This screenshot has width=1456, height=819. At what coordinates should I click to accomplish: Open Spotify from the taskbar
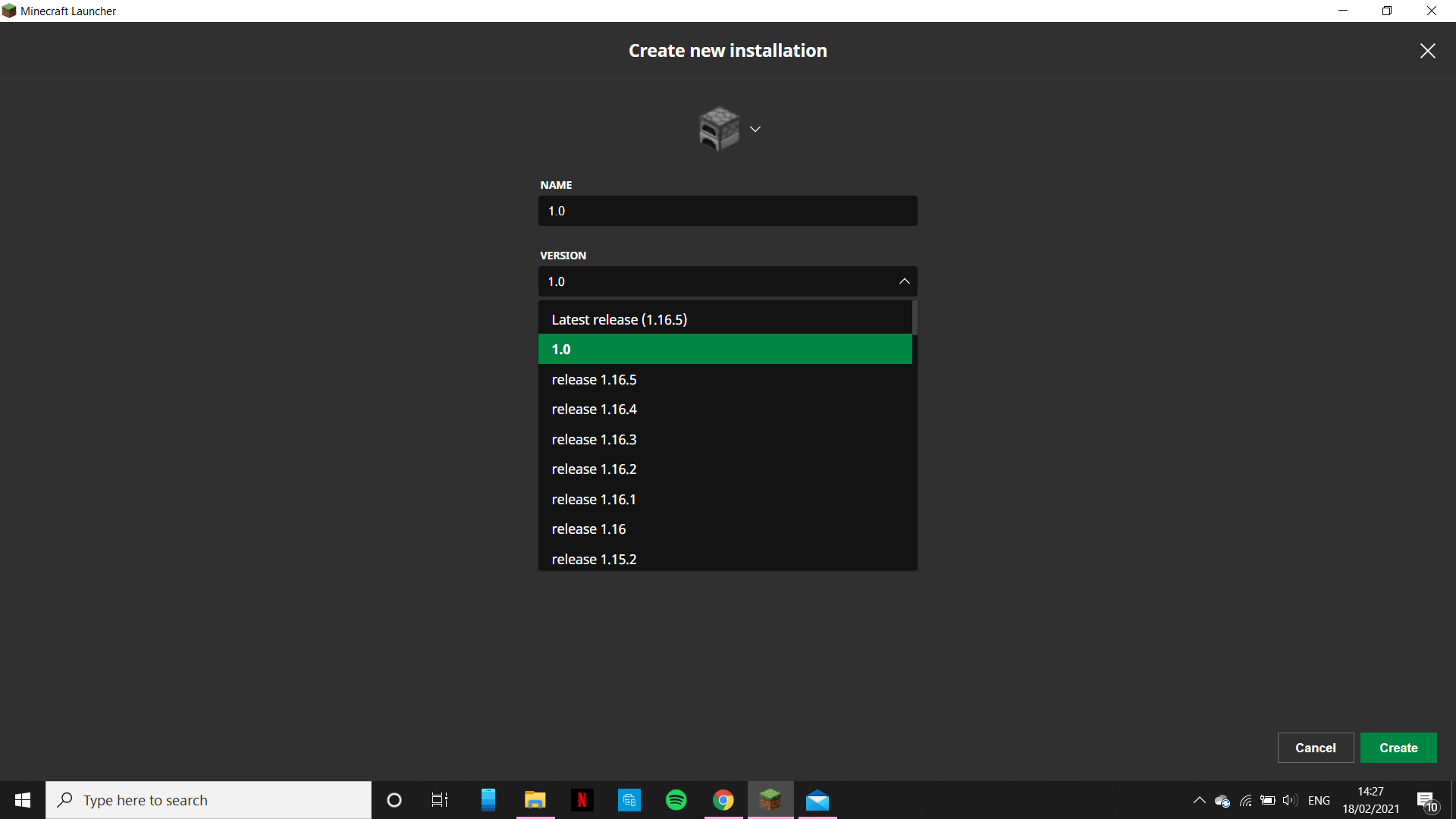[676, 800]
